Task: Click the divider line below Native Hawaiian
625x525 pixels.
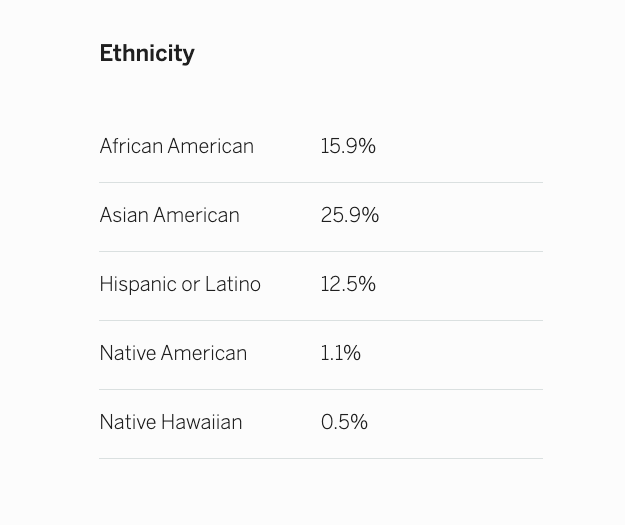Action: click(x=321, y=458)
